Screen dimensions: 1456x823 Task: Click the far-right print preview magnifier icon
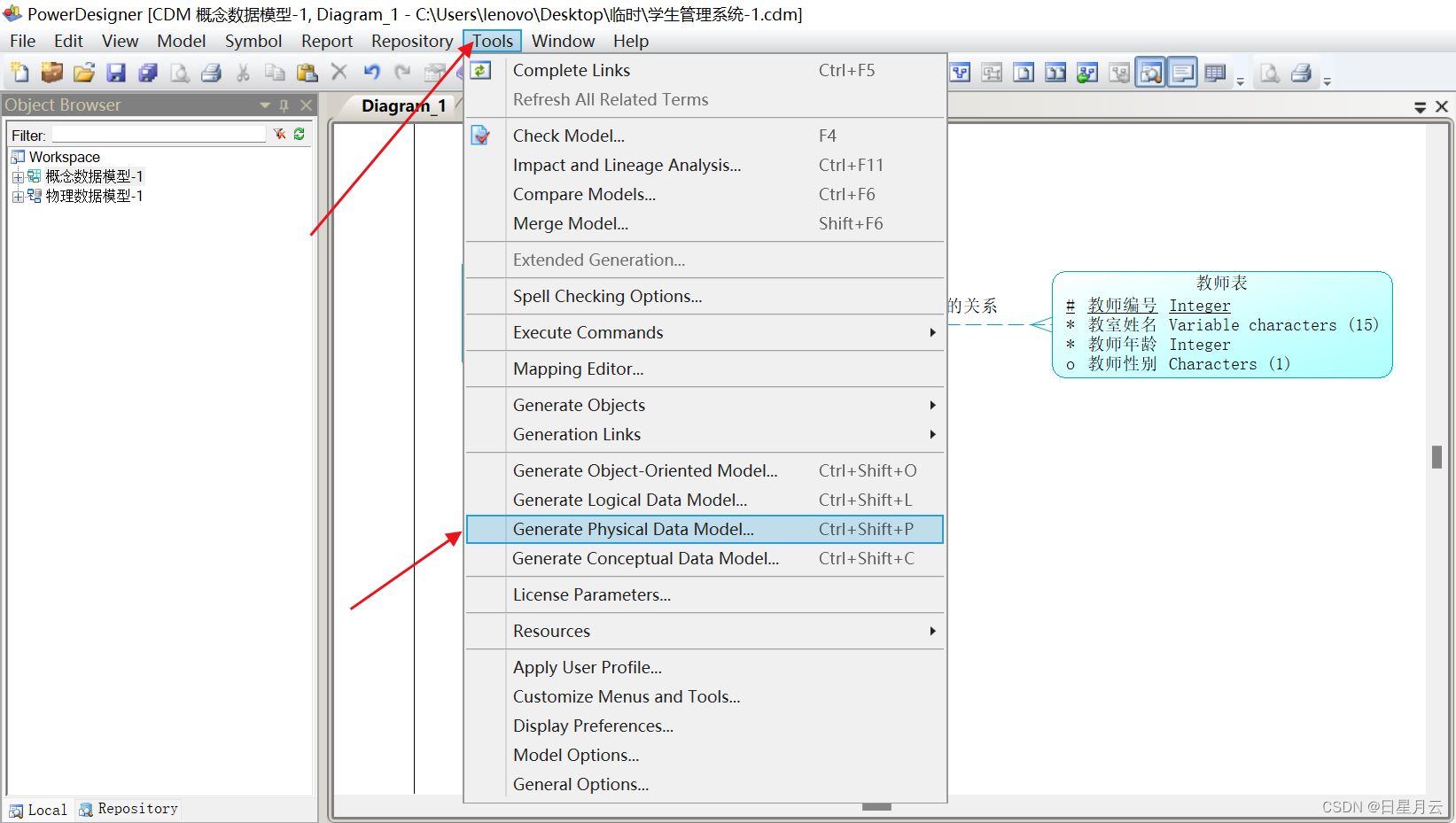pos(1270,73)
